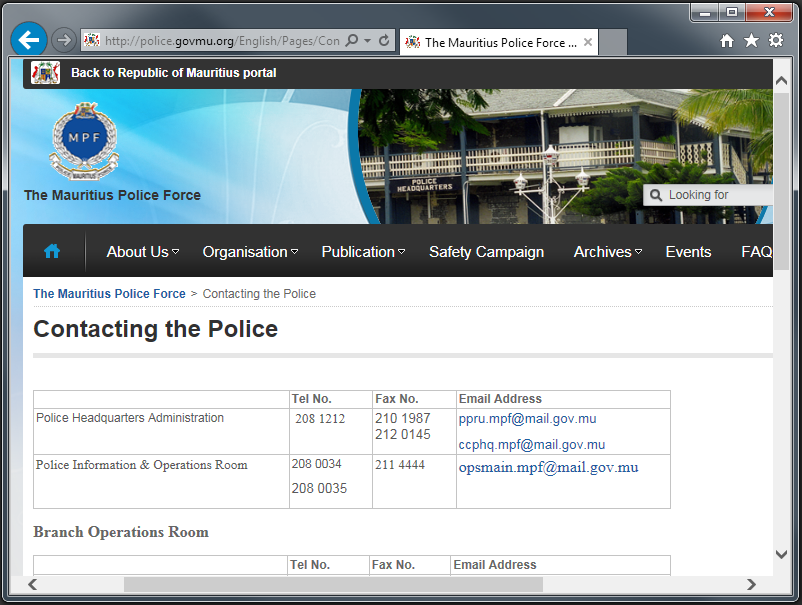Maximize the browser window
The width and height of the screenshot is (802, 605).
732,12
